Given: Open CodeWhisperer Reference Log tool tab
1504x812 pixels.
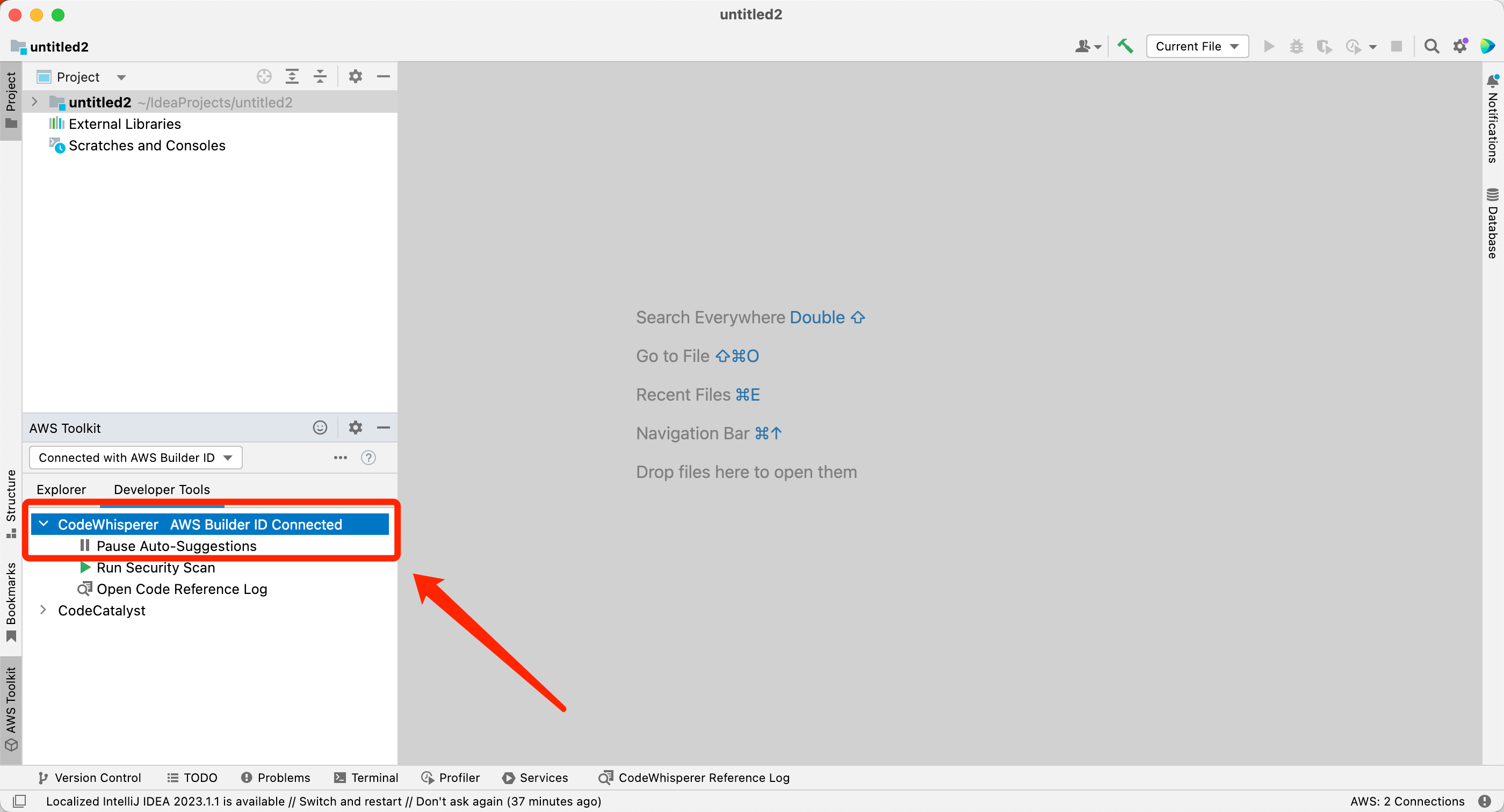Looking at the screenshot, I should [693, 778].
